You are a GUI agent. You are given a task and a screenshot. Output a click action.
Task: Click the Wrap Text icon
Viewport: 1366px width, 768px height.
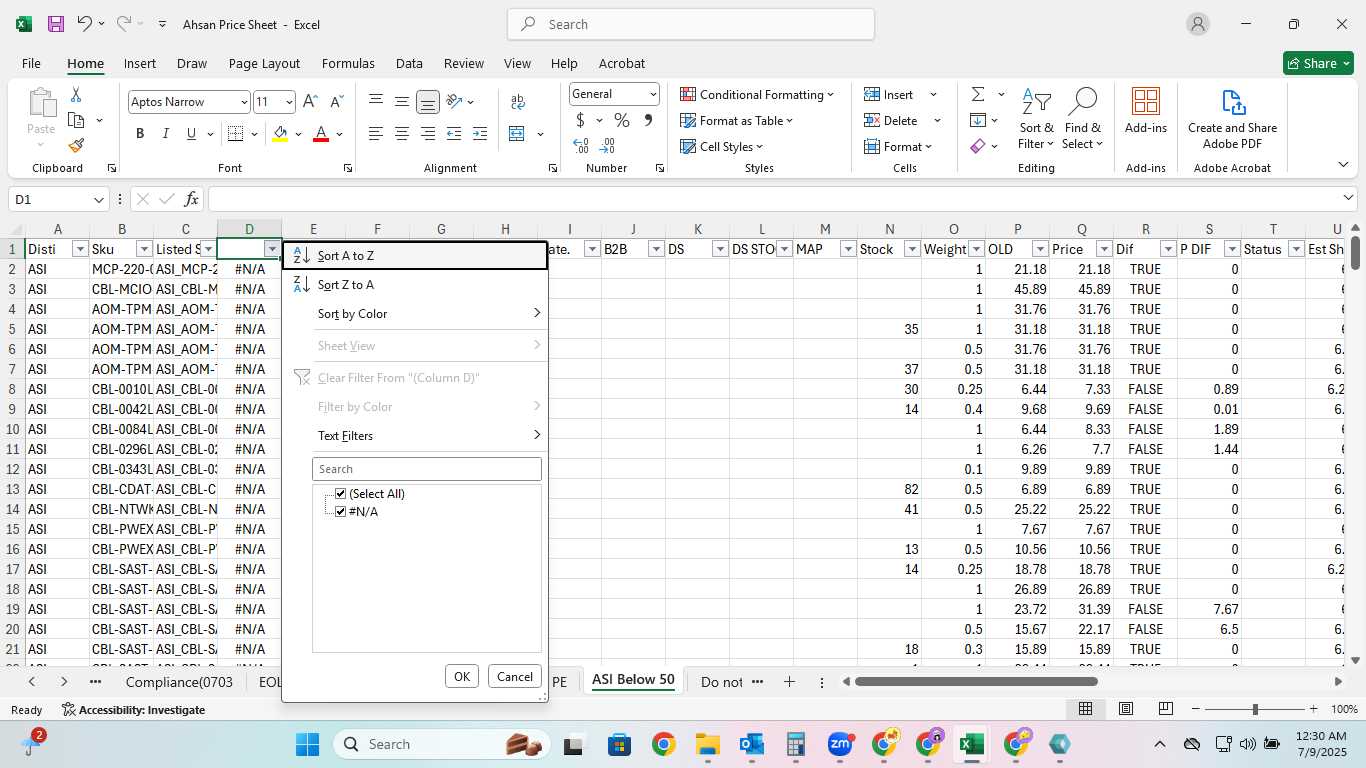click(x=518, y=102)
